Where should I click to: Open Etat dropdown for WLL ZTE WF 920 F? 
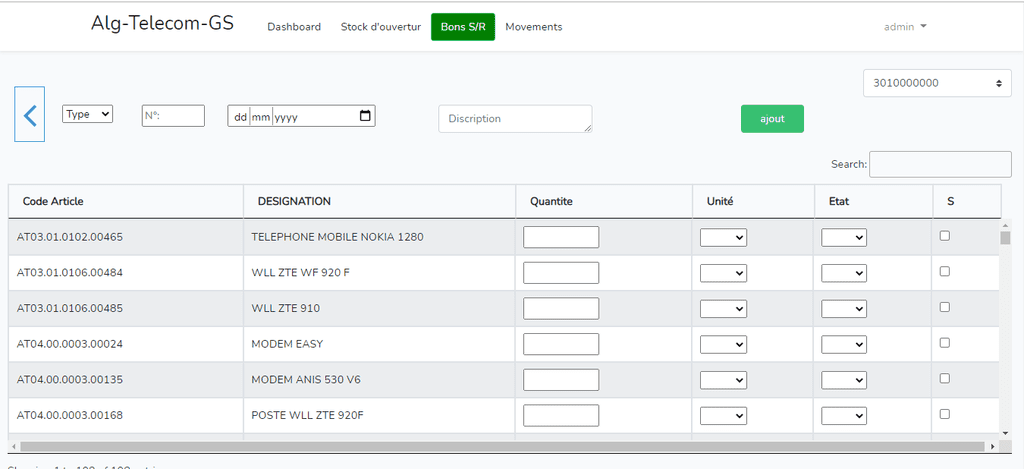point(844,273)
